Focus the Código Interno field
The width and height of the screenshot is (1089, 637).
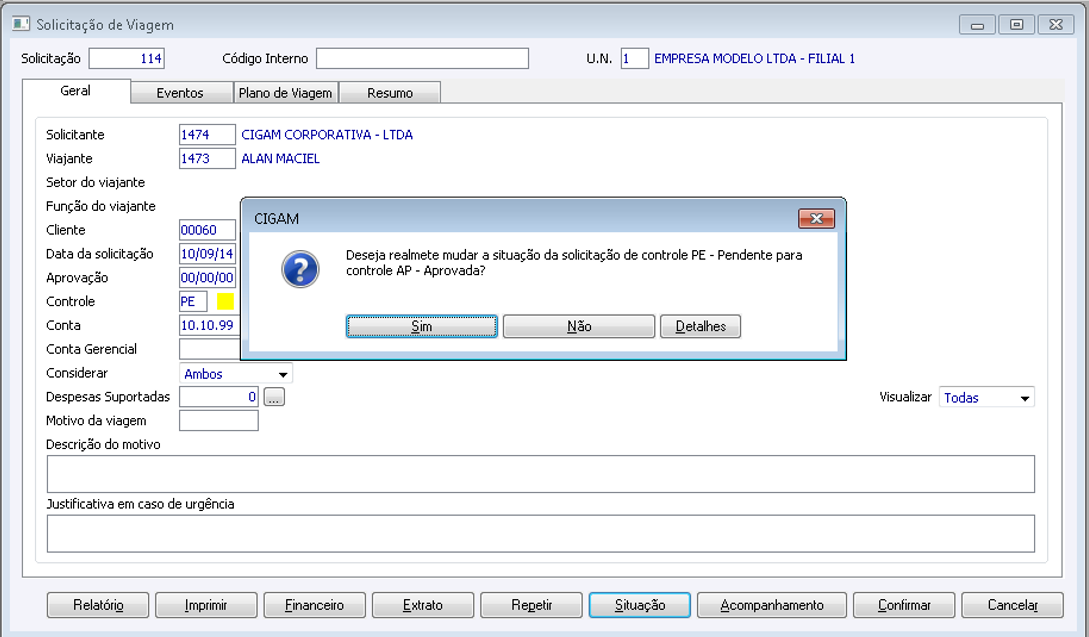422,58
